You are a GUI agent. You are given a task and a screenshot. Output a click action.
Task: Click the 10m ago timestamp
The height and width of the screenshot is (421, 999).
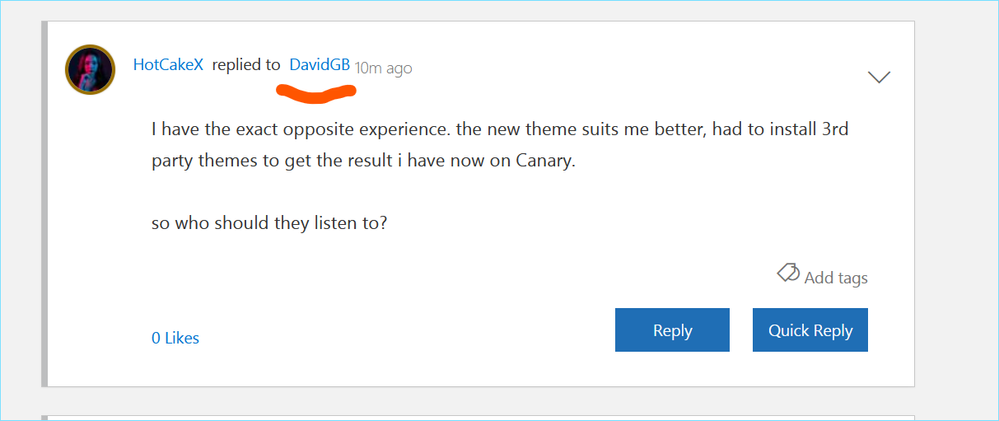coord(384,68)
